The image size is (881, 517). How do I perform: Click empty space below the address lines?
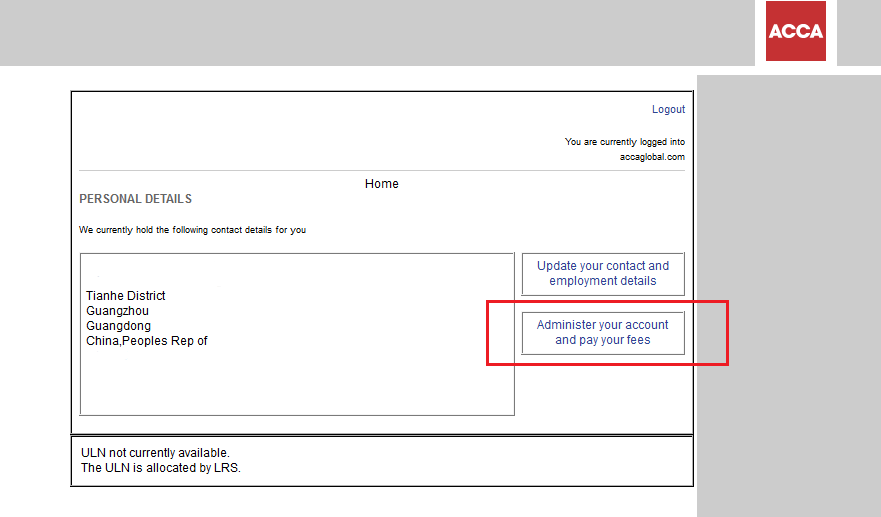coord(296,385)
